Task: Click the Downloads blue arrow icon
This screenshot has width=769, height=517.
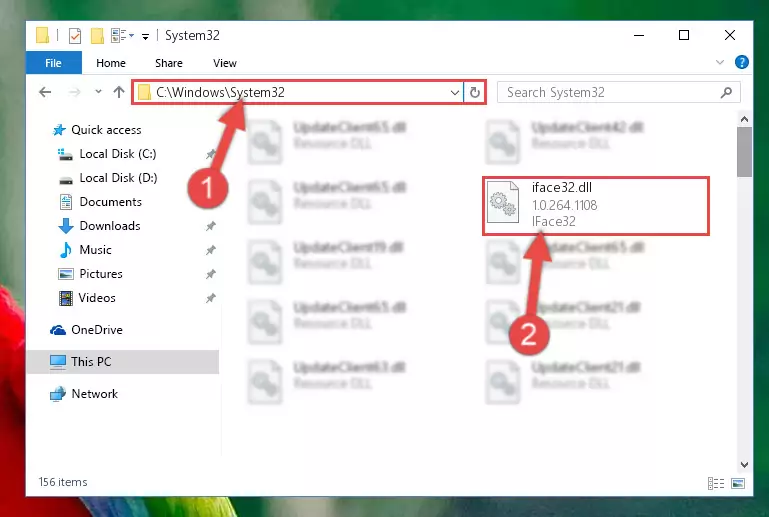Action: tap(65, 226)
